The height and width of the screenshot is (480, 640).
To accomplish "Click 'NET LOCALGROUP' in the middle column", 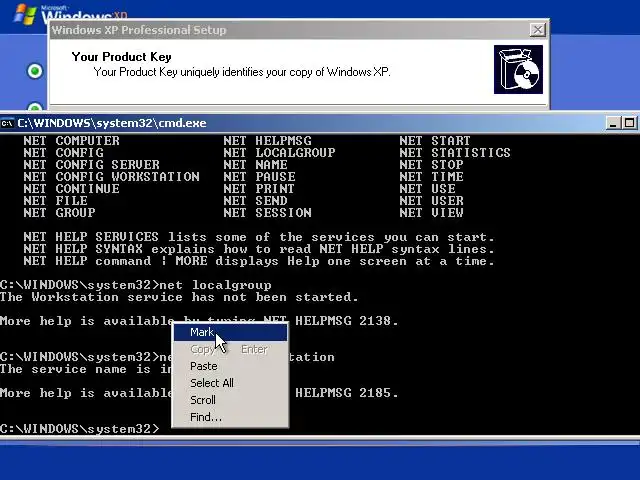I will (280, 153).
